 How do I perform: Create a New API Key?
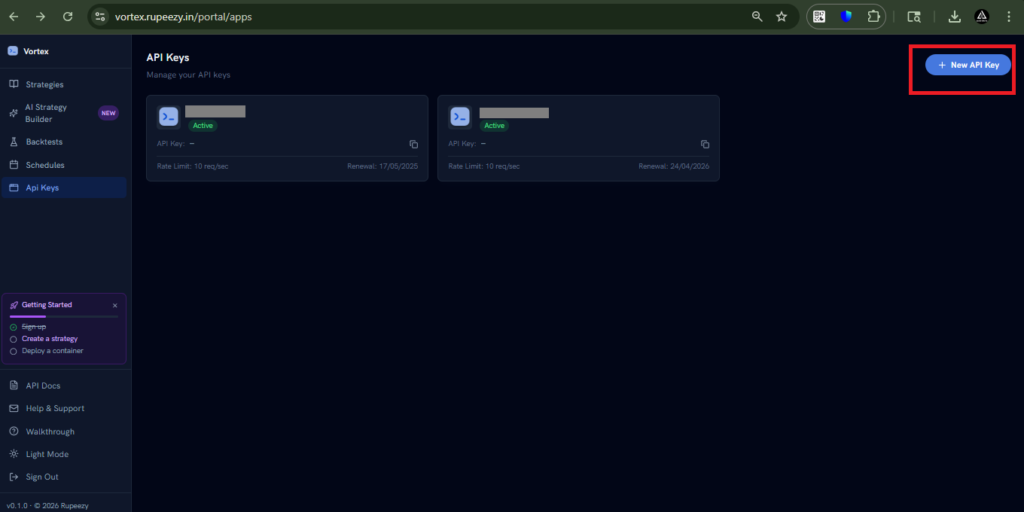coord(968,65)
